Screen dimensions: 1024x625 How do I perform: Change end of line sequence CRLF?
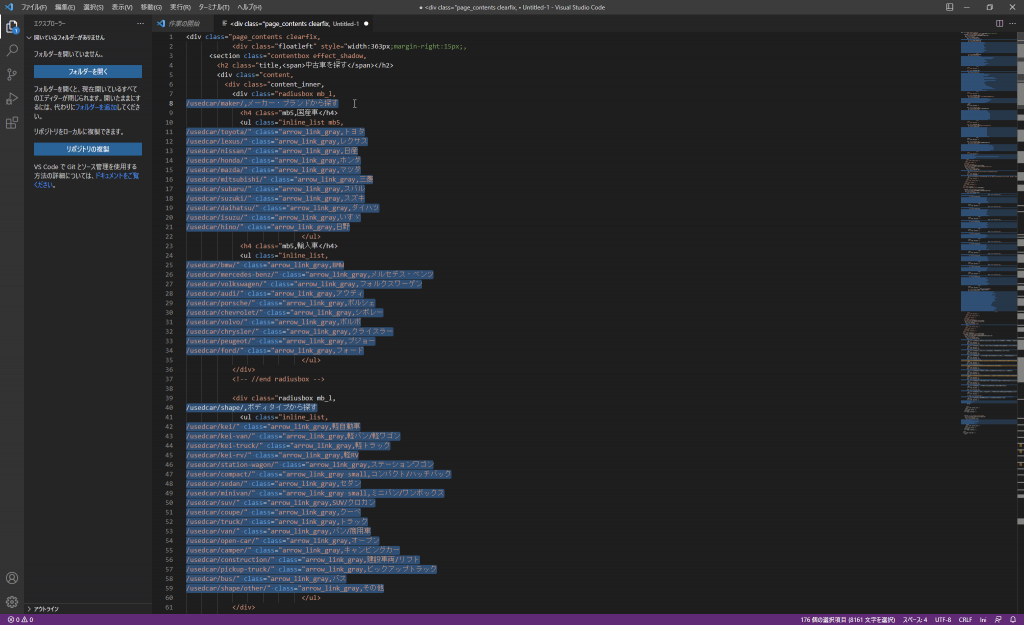pos(965,620)
